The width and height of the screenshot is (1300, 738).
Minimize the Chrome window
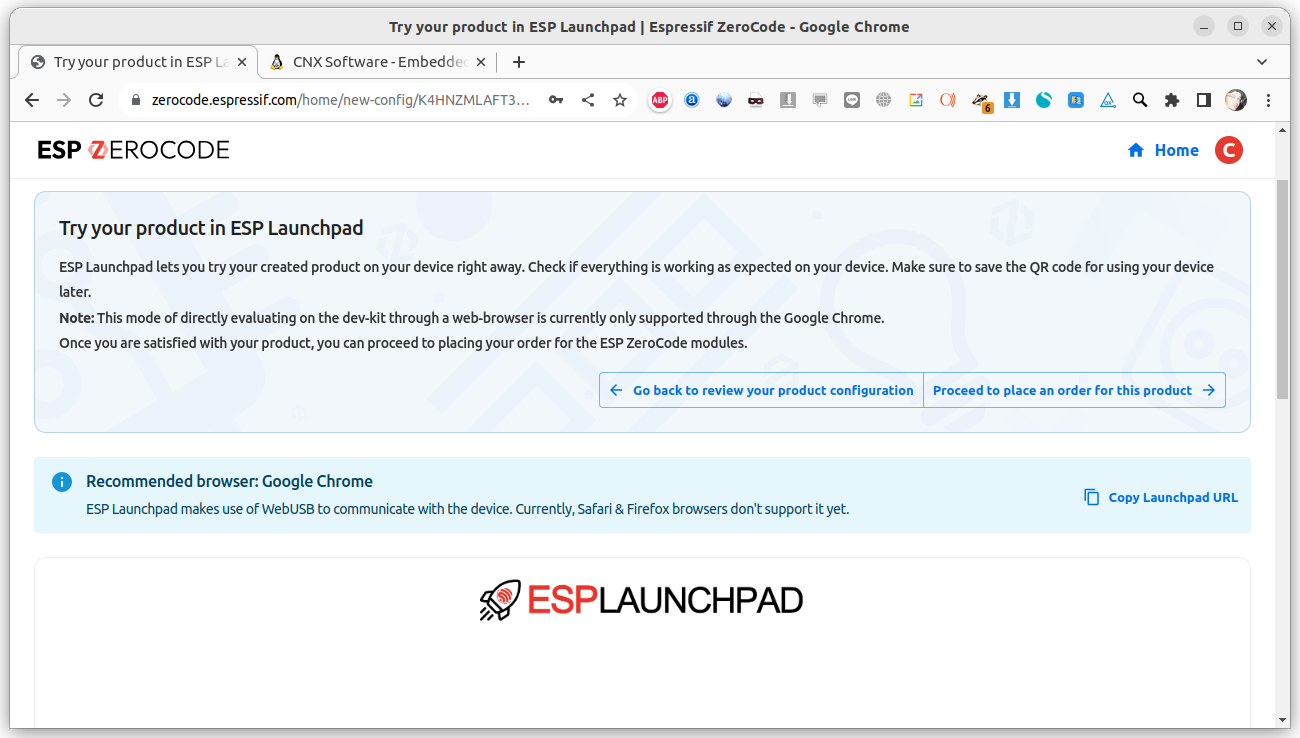(1205, 26)
